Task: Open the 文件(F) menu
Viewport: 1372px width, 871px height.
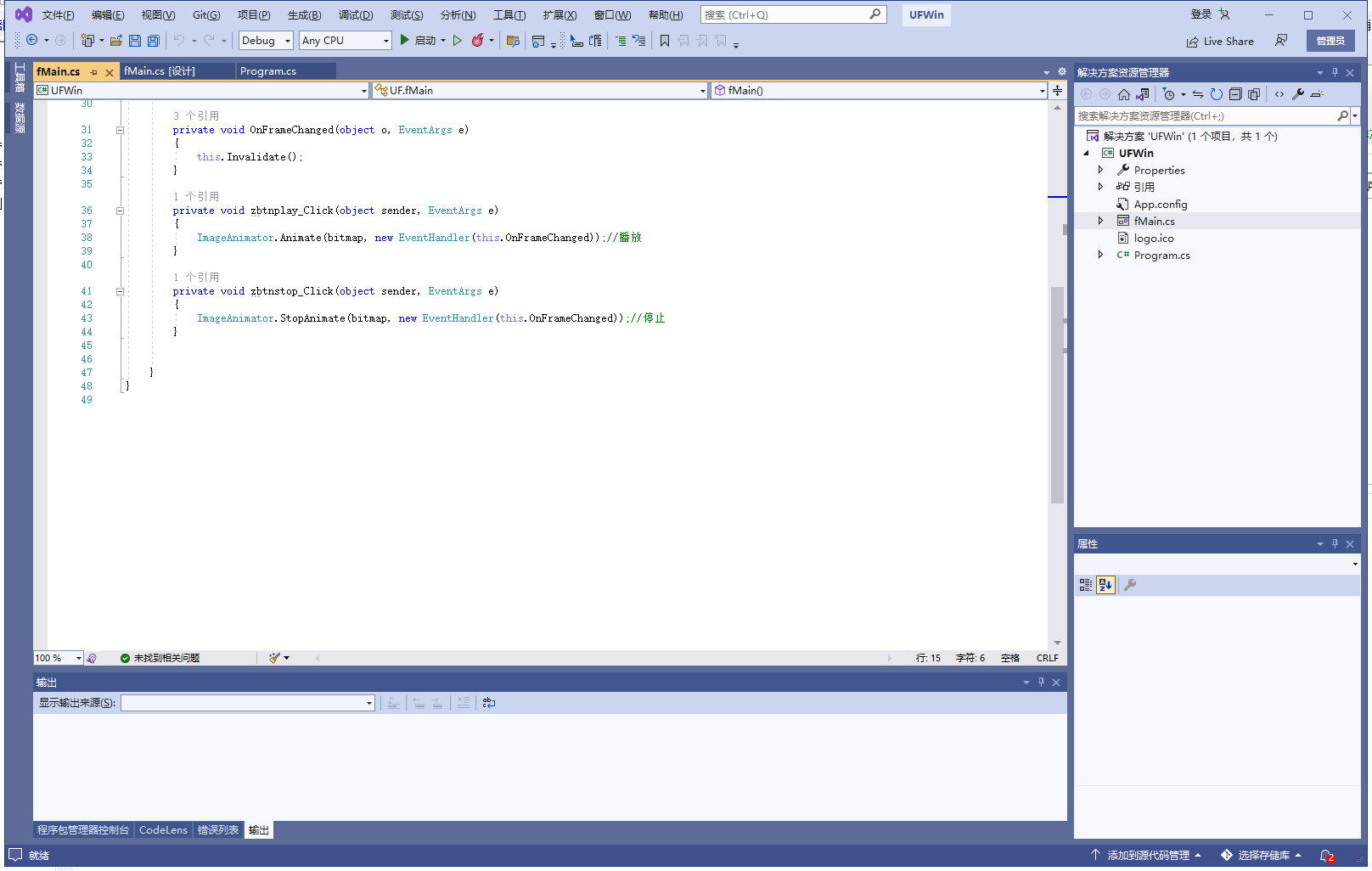Action: pos(58,15)
